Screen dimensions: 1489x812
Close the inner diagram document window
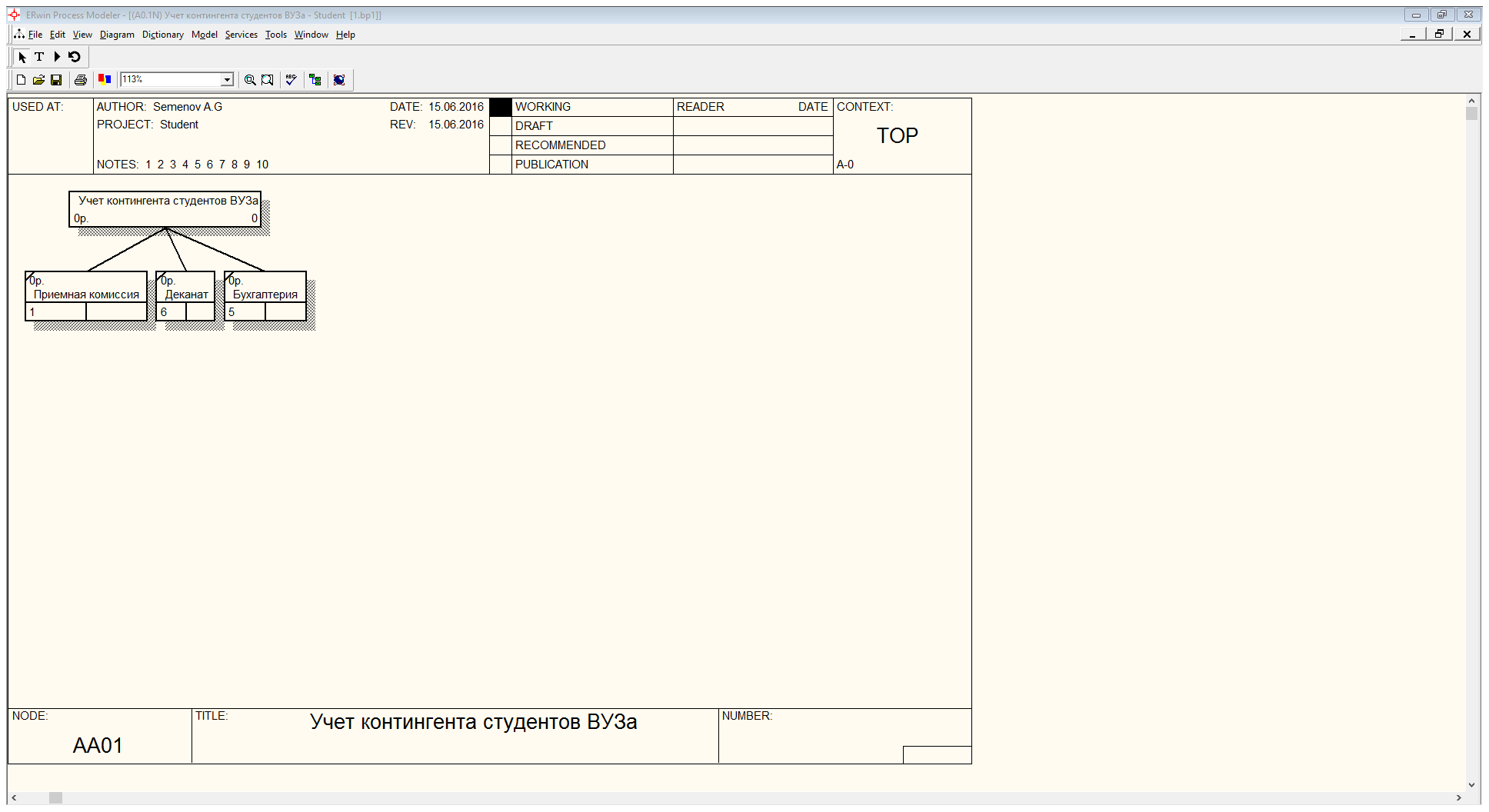[1467, 34]
